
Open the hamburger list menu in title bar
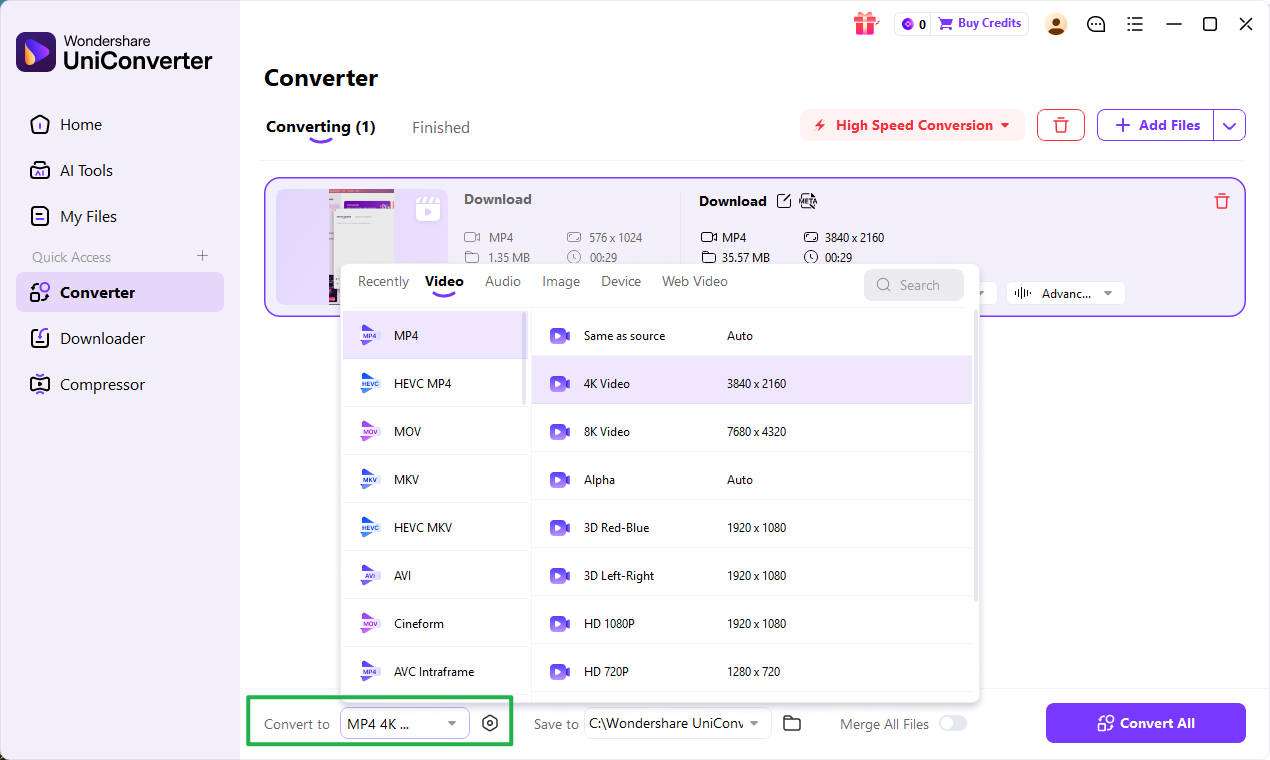pyautogui.click(x=1135, y=24)
